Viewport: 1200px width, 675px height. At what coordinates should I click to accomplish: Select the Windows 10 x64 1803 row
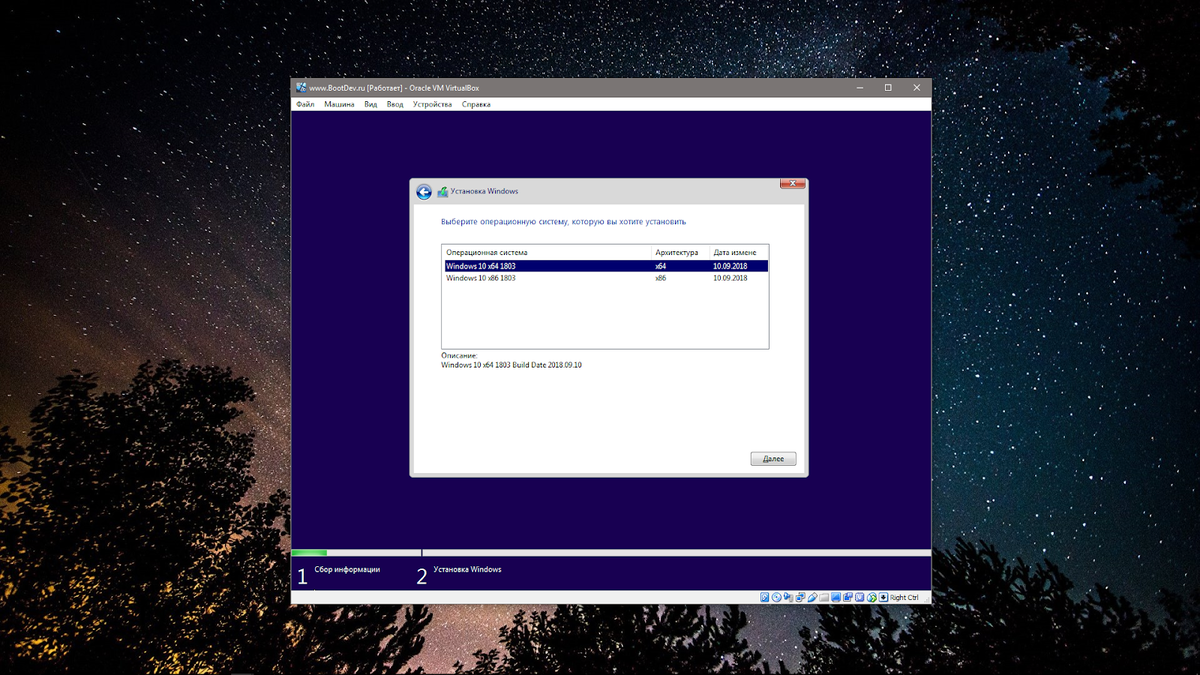point(605,267)
